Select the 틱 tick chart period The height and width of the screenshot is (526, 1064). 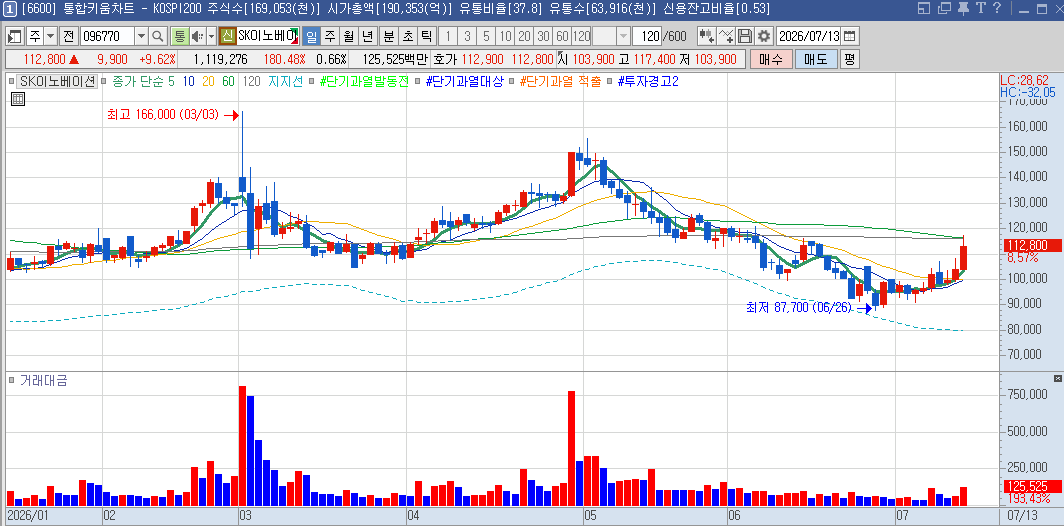point(427,36)
